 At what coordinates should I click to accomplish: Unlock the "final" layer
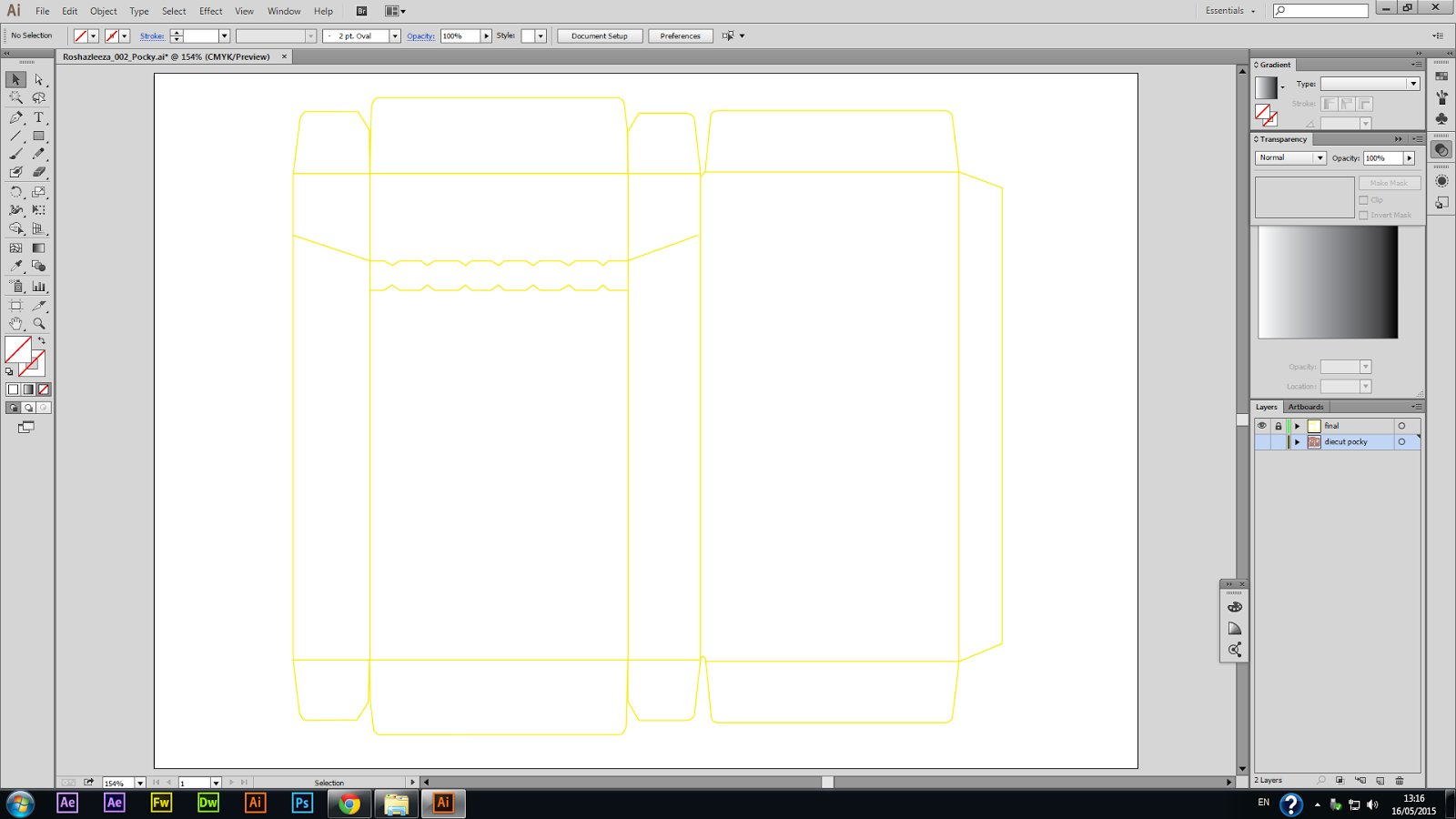(1278, 425)
